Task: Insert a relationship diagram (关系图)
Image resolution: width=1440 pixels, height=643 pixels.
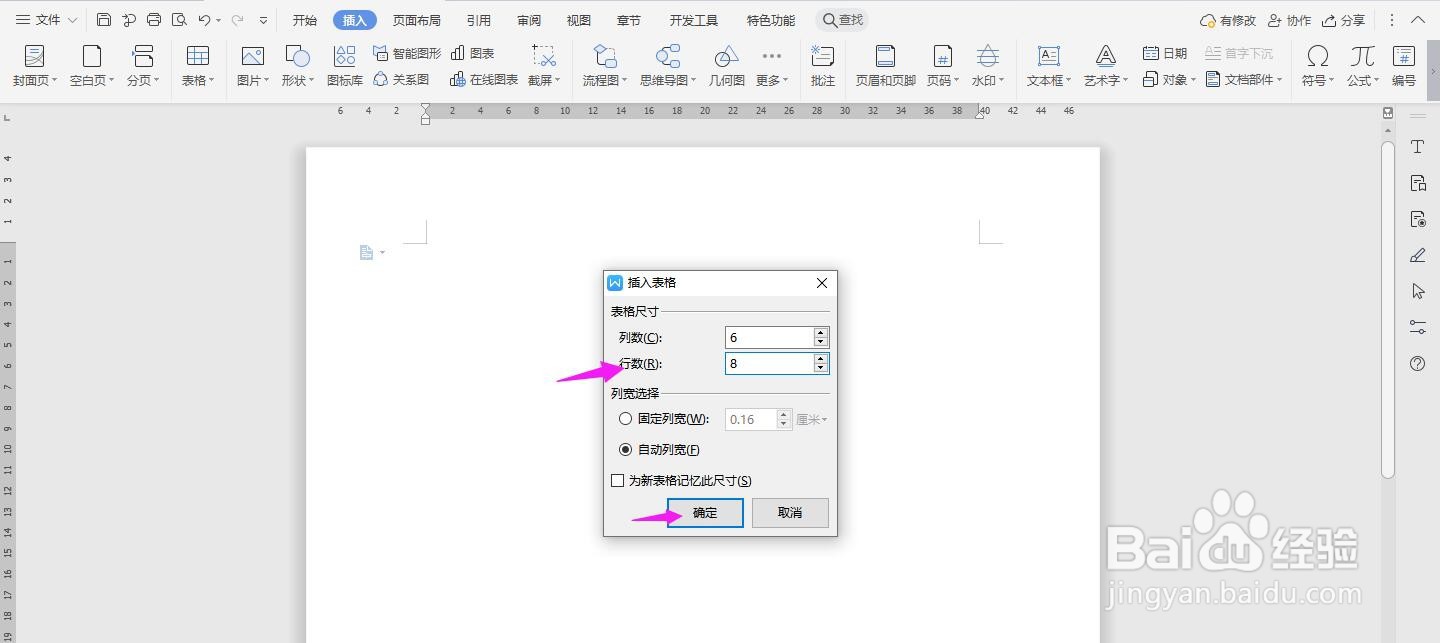Action: [x=401, y=79]
